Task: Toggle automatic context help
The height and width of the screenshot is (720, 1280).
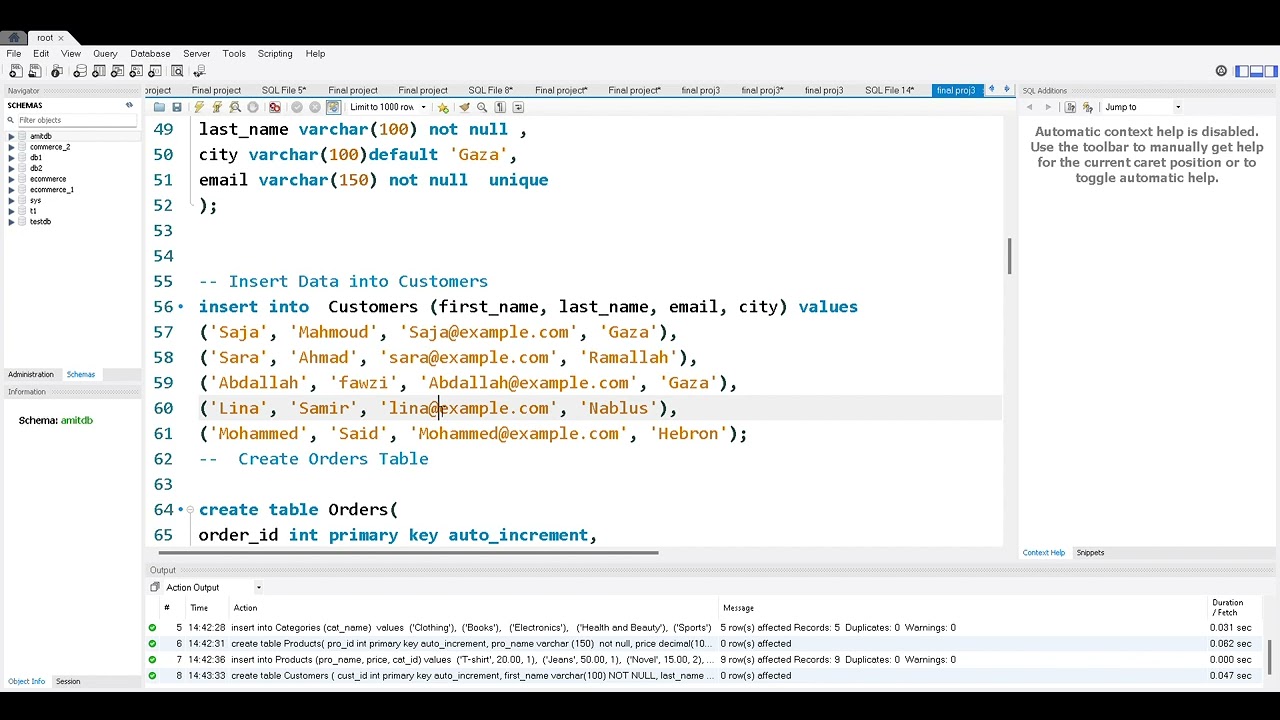Action: pos(1070,107)
